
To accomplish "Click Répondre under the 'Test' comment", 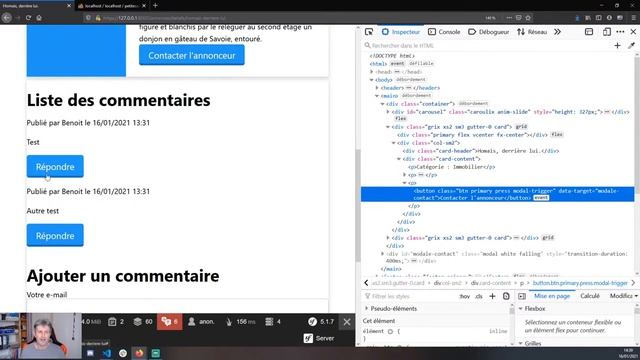I will (x=55, y=167).
